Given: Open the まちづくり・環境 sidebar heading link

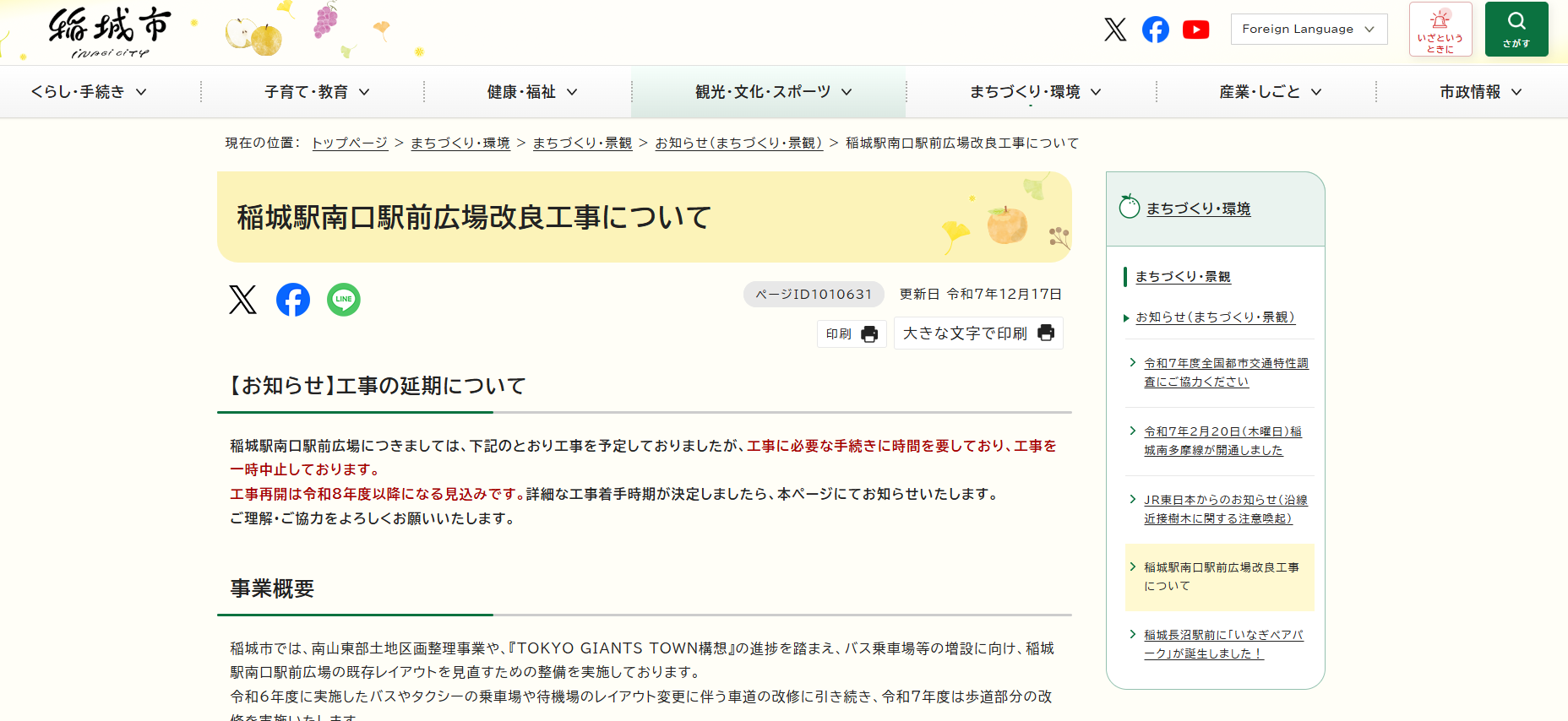Looking at the screenshot, I should pyautogui.click(x=1198, y=209).
